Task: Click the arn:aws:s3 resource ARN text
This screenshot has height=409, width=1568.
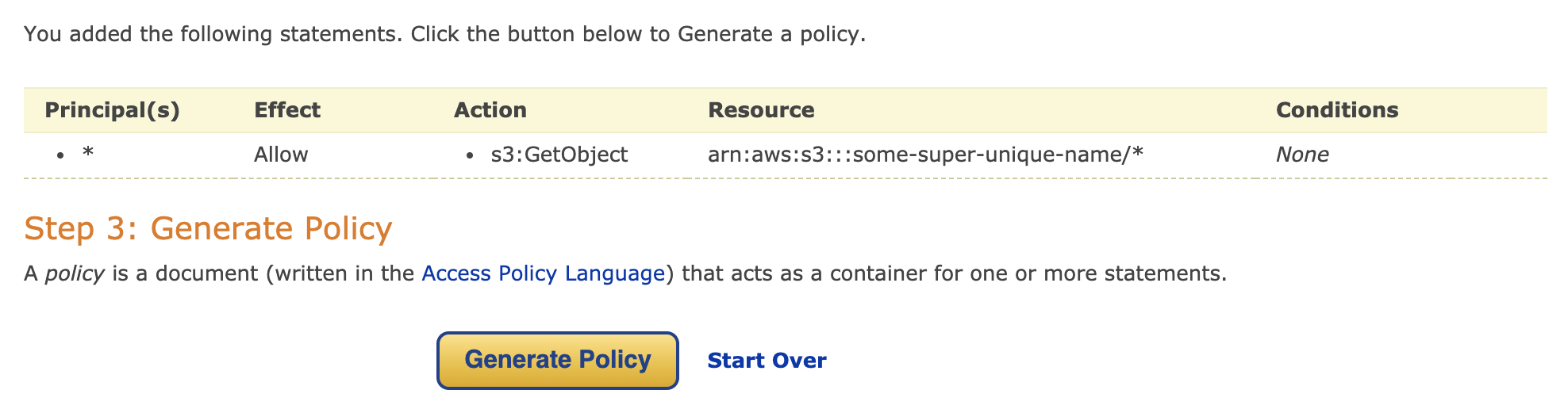Action: 924,155
